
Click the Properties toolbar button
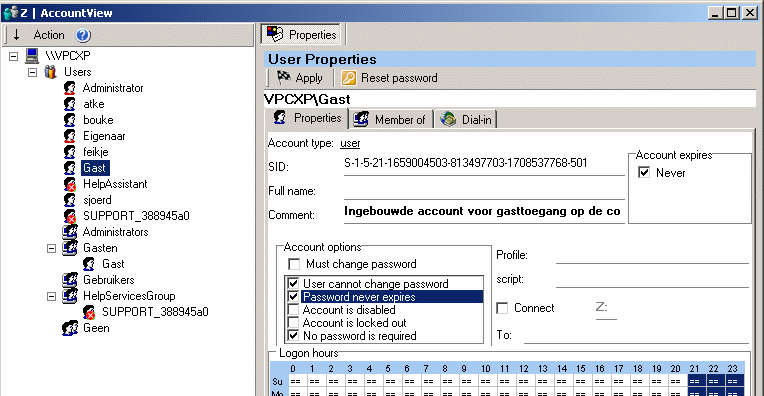click(301, 35)
